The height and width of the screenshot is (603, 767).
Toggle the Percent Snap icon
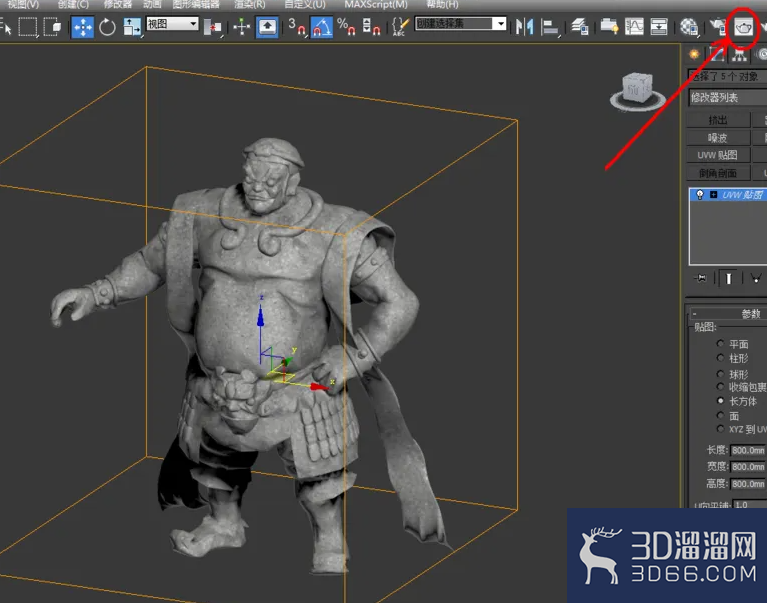tap(346, 27)
